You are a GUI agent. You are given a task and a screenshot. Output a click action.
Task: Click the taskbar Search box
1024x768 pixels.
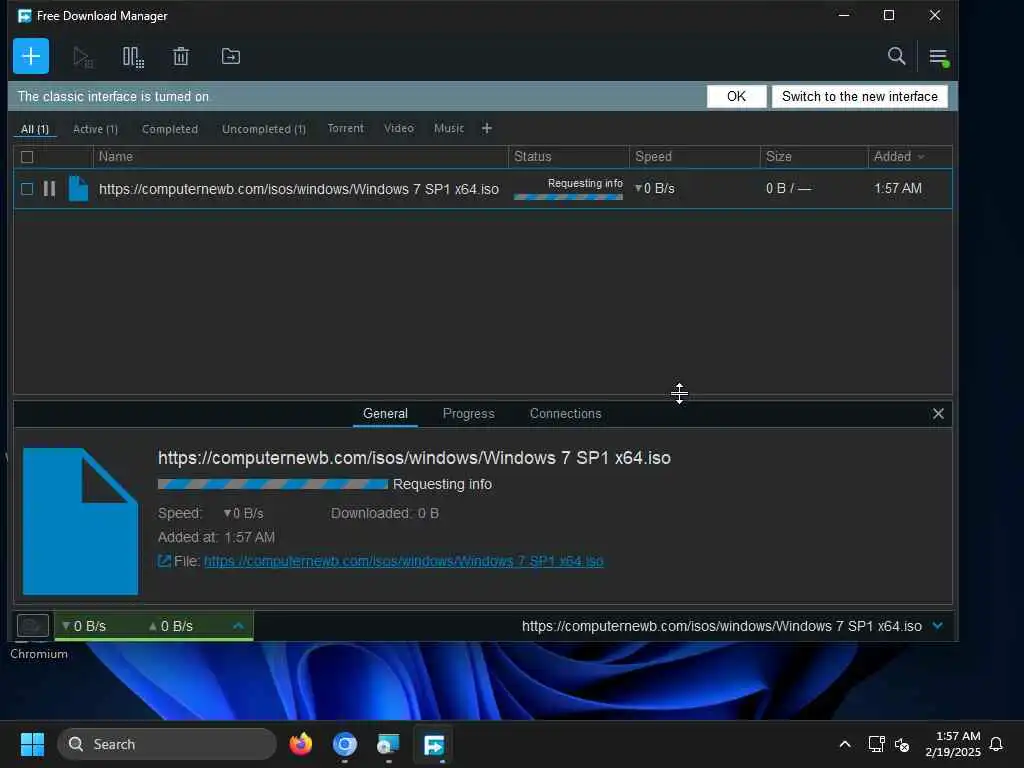click(167, 744)
